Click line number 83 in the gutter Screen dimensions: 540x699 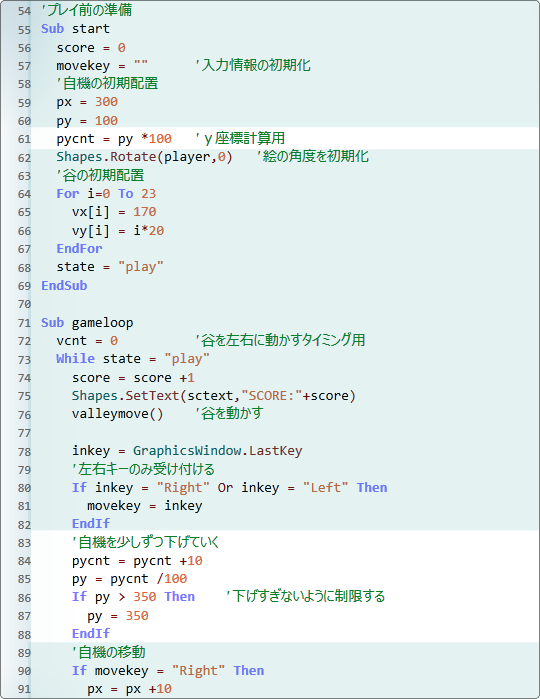click(x=24, y=543)
